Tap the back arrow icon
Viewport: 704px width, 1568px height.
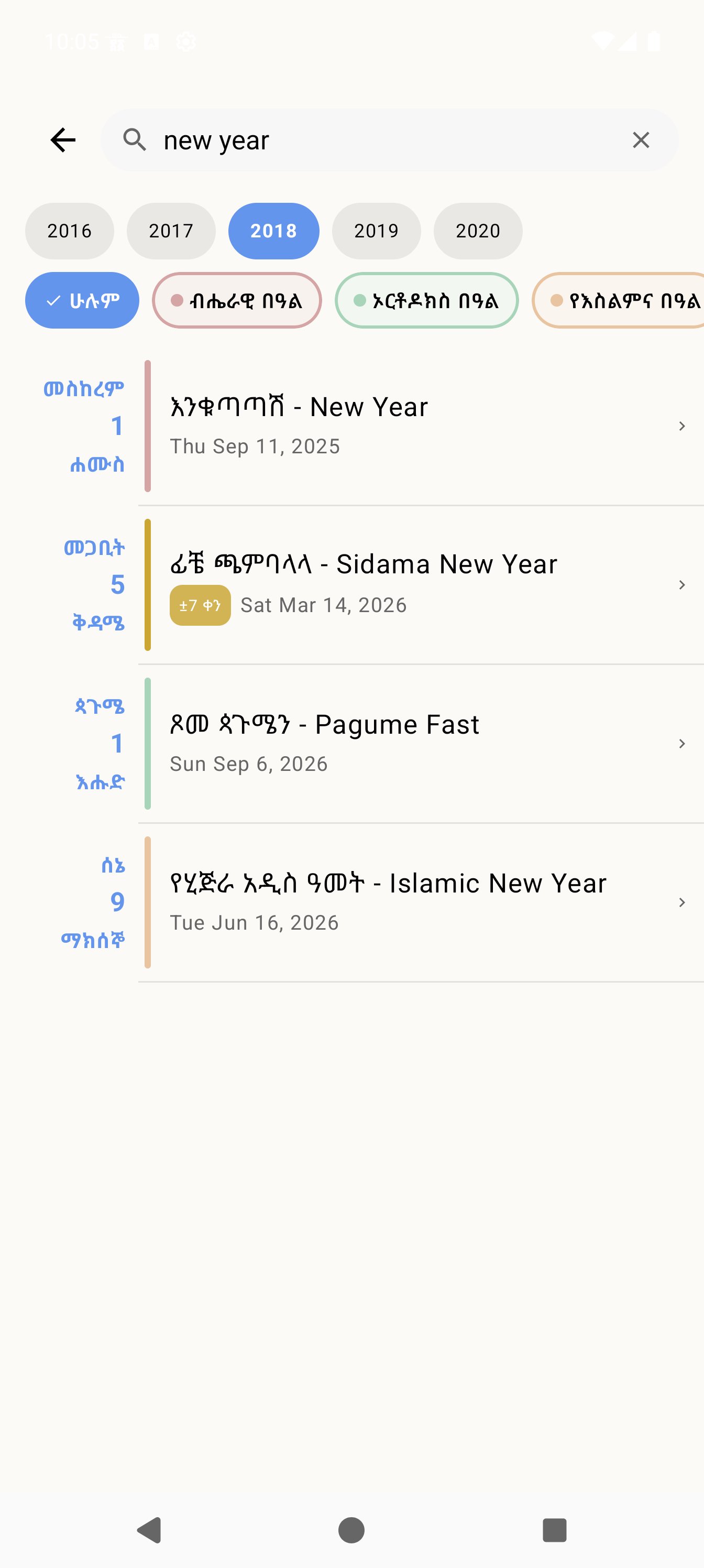[63, 140]
